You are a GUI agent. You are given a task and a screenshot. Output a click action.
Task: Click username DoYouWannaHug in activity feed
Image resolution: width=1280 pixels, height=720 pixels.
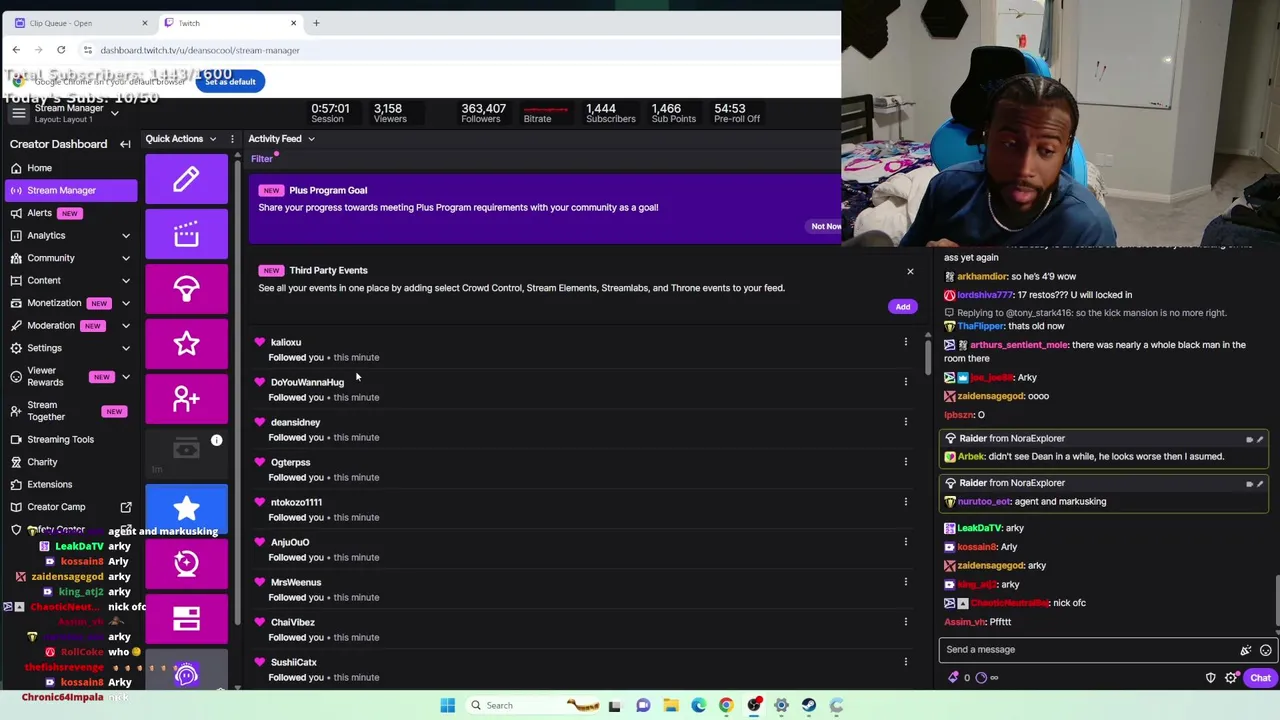[307, 382]
